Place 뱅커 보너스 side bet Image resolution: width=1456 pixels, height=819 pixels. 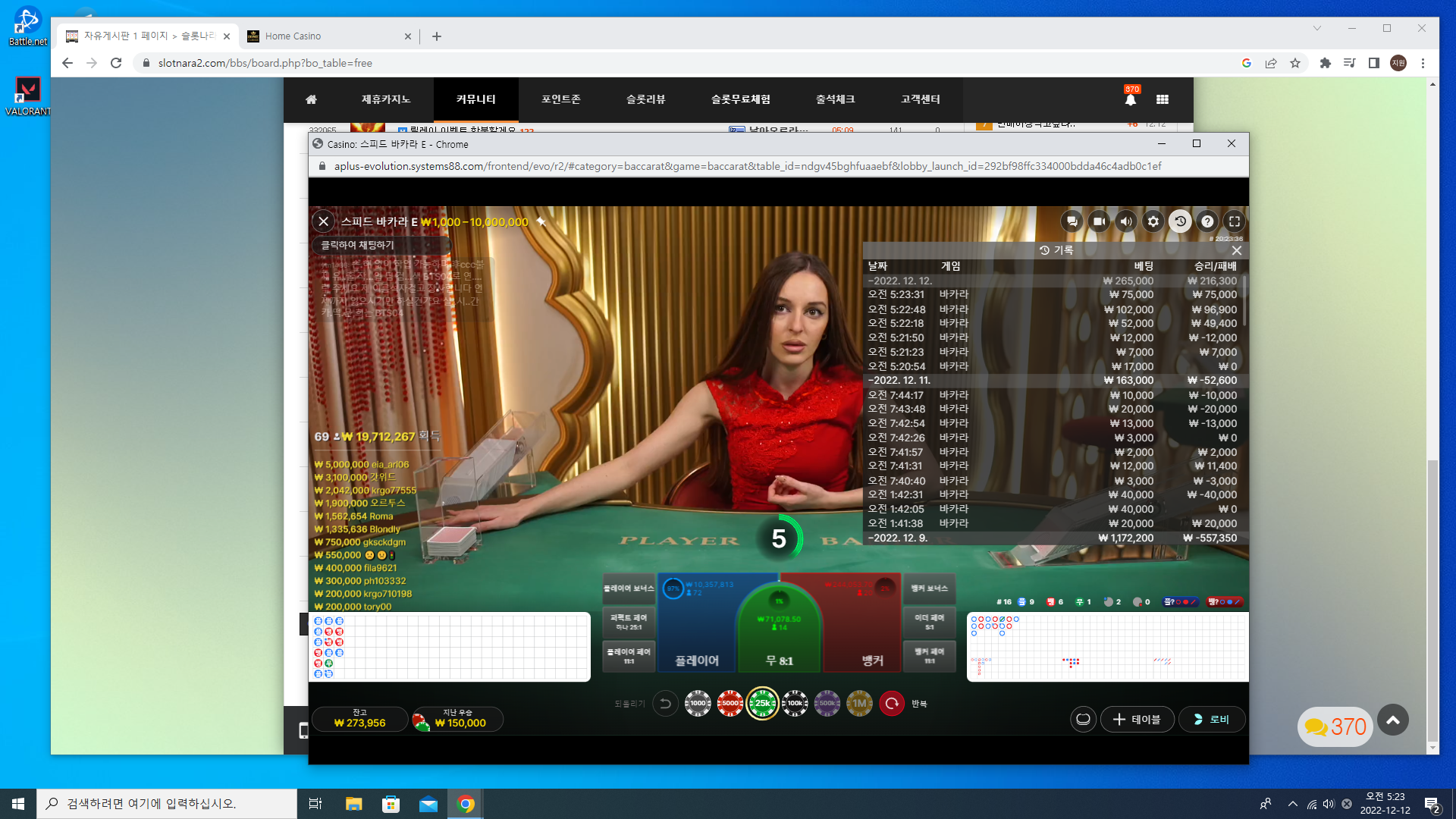[930, 588]
